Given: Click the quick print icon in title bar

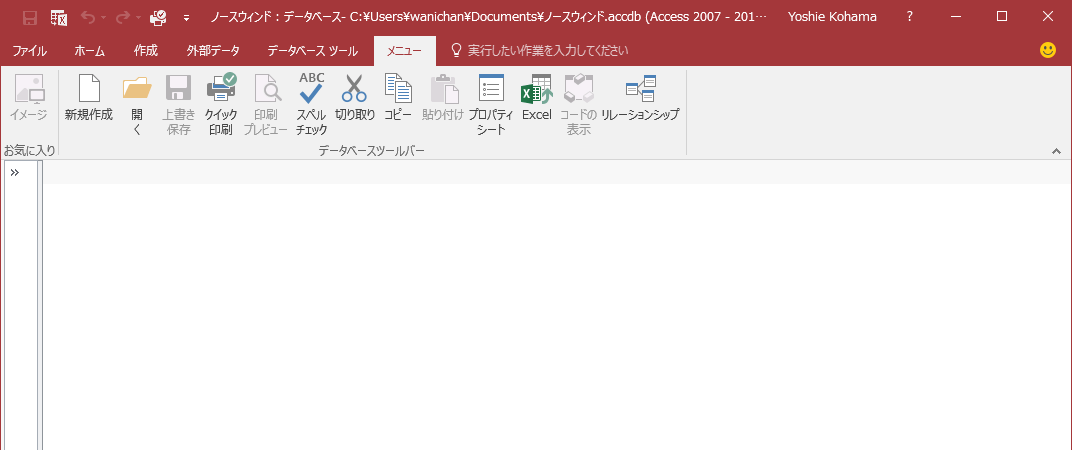Looking at the screenshot, I should click(x=158, y=18).
